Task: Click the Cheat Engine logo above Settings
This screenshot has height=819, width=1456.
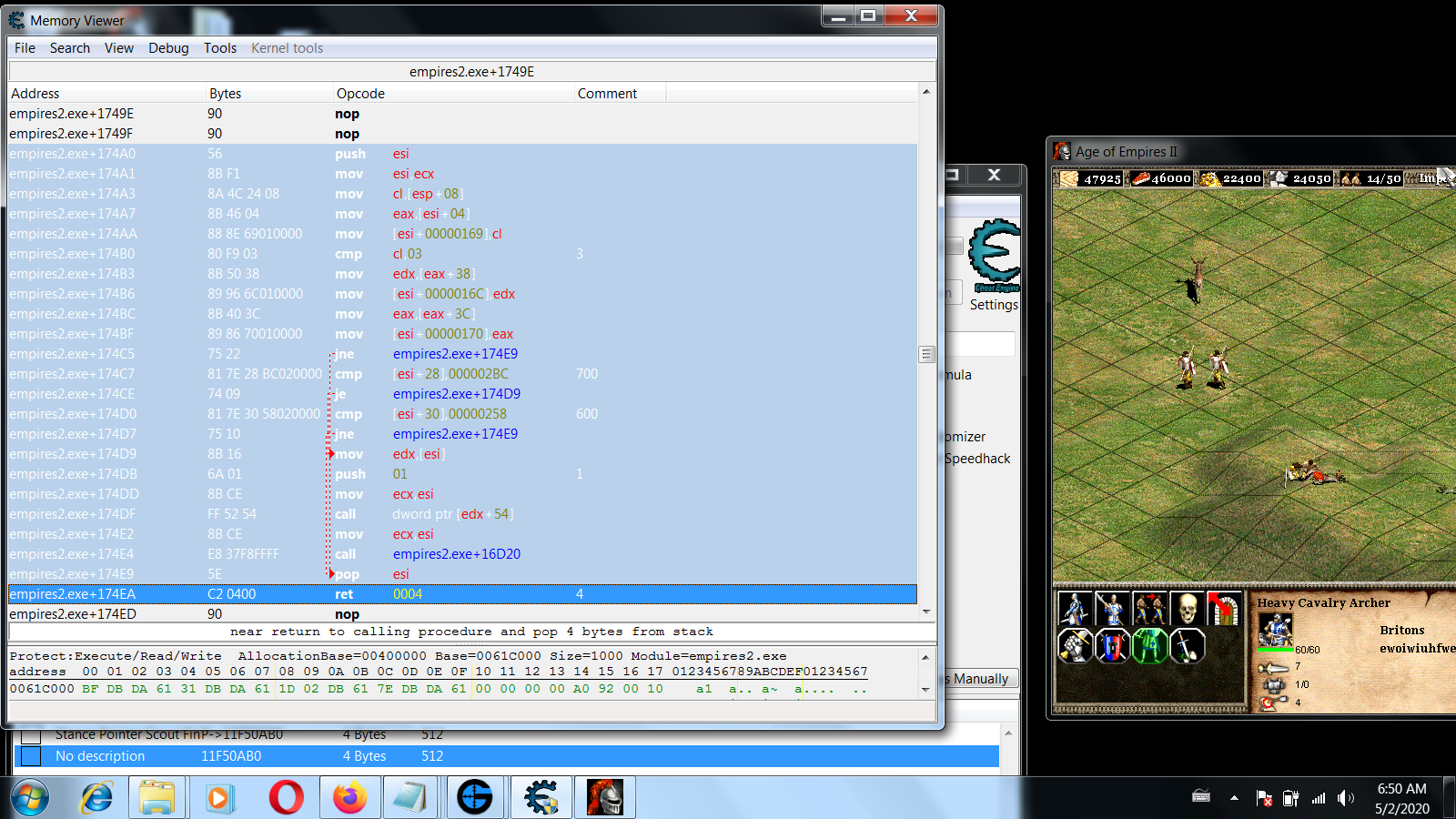Action: tap(994, 255)
